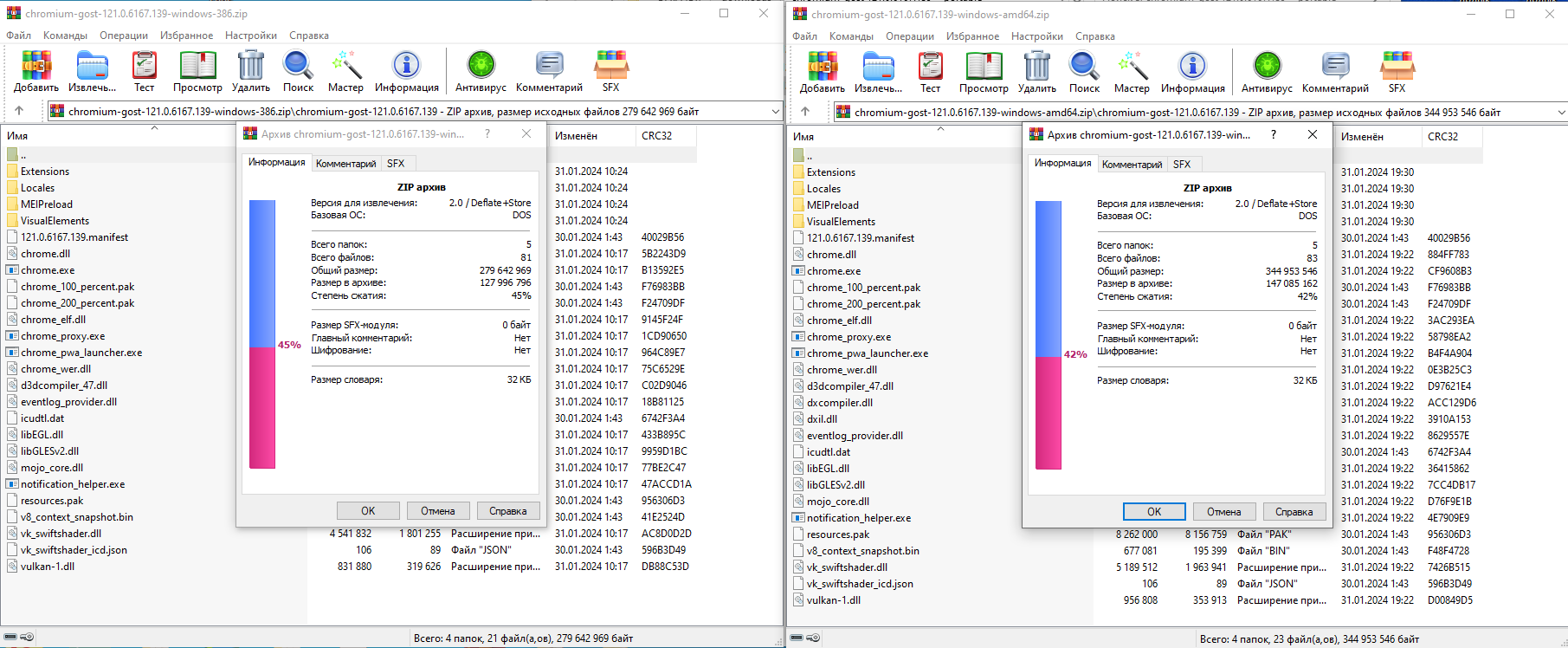Sort by Изменён column in the amd64 window
Viewport: 1568px width, 648px height.
click(1377, 136)
